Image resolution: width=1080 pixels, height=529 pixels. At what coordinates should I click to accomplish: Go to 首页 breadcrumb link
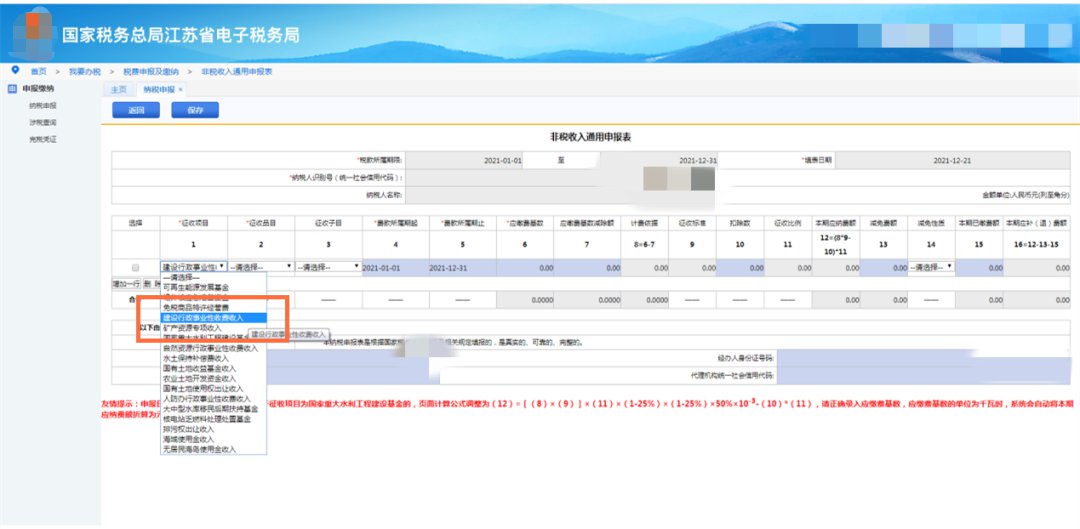coord(38,72)
